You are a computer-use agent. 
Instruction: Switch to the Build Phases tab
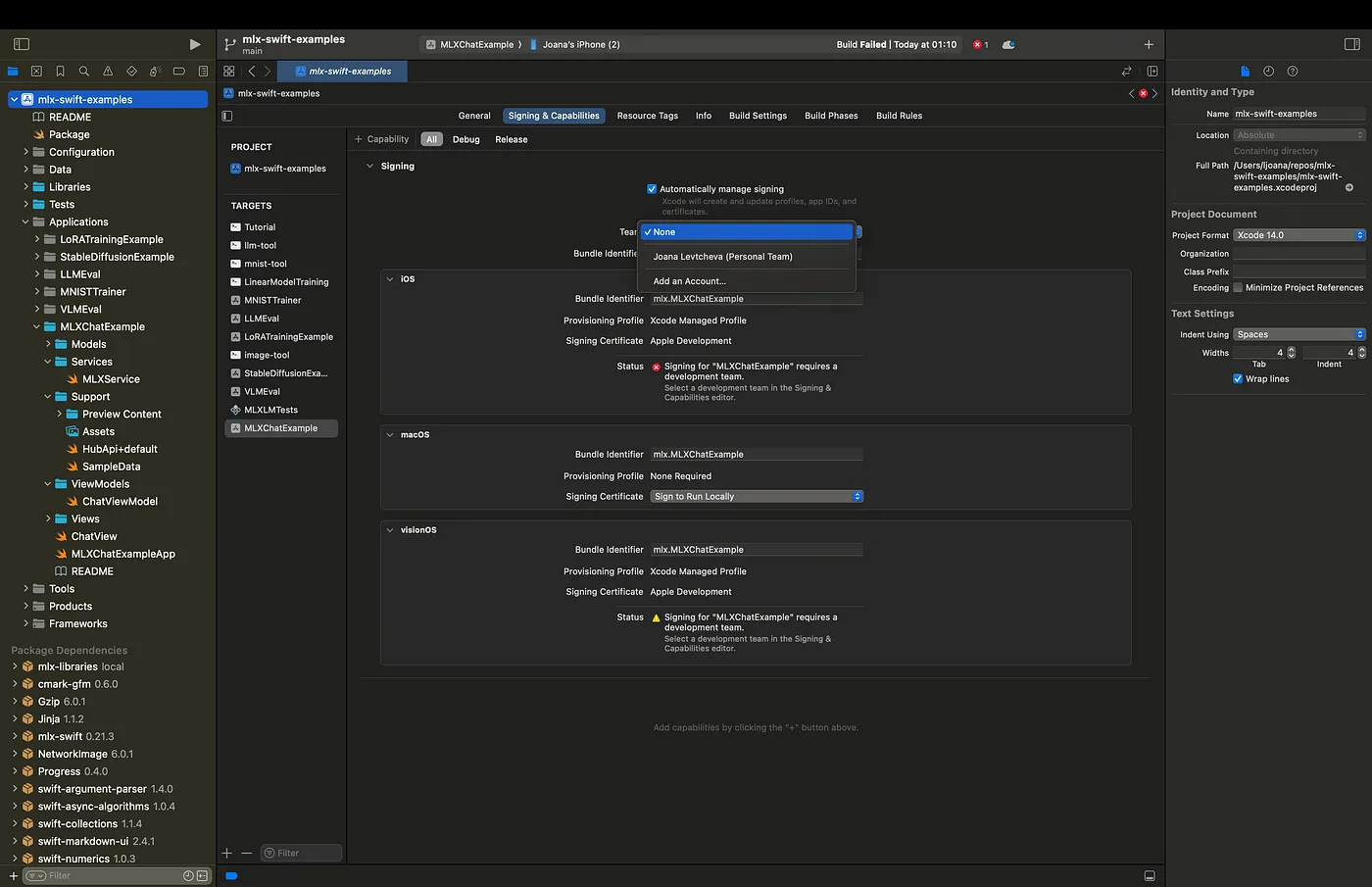(831, 116)
